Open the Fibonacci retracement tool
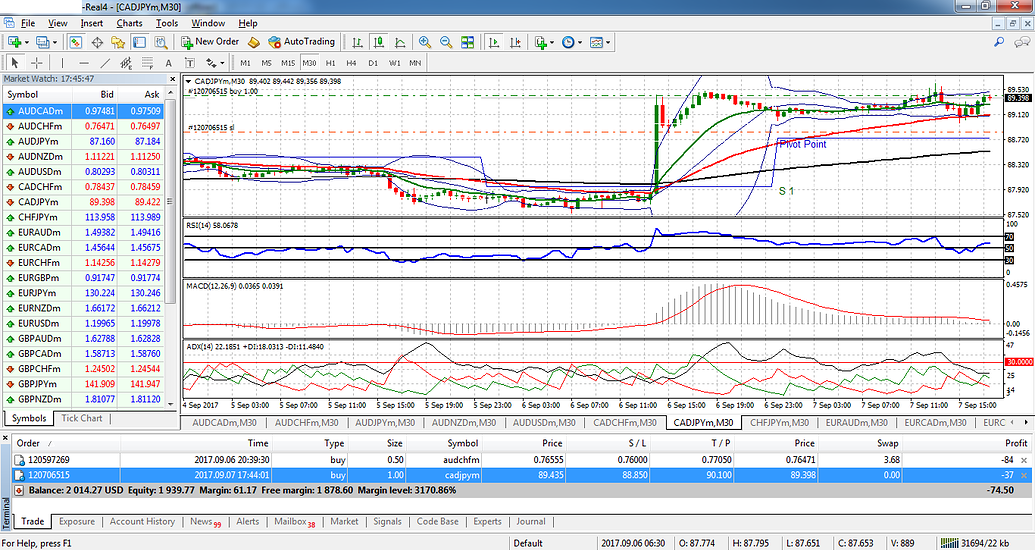The height and width of the screenshot is (550, 1035). pyautogui.click(x=149, y=62)
